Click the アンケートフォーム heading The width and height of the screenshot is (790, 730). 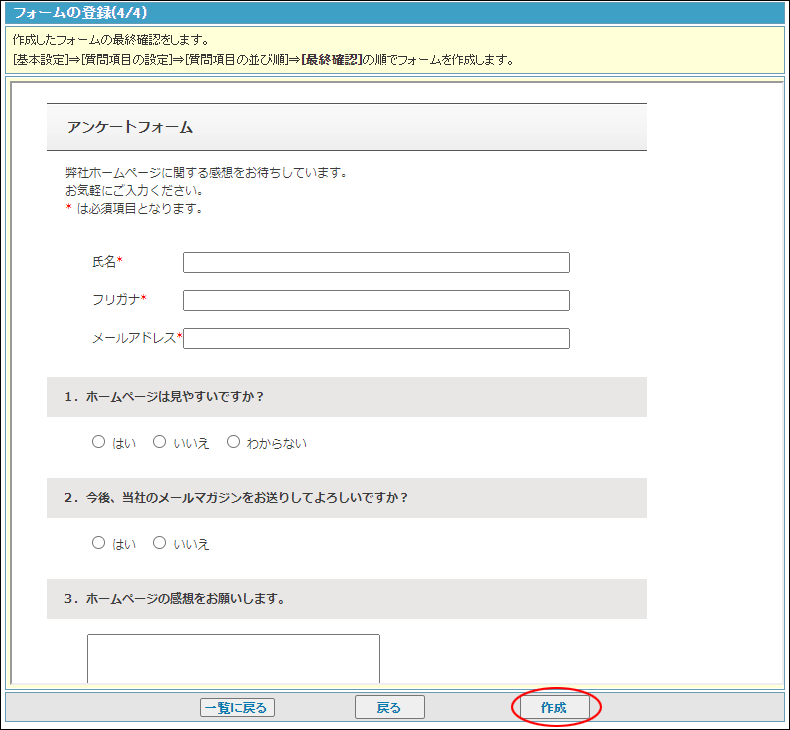click(130, 127)
